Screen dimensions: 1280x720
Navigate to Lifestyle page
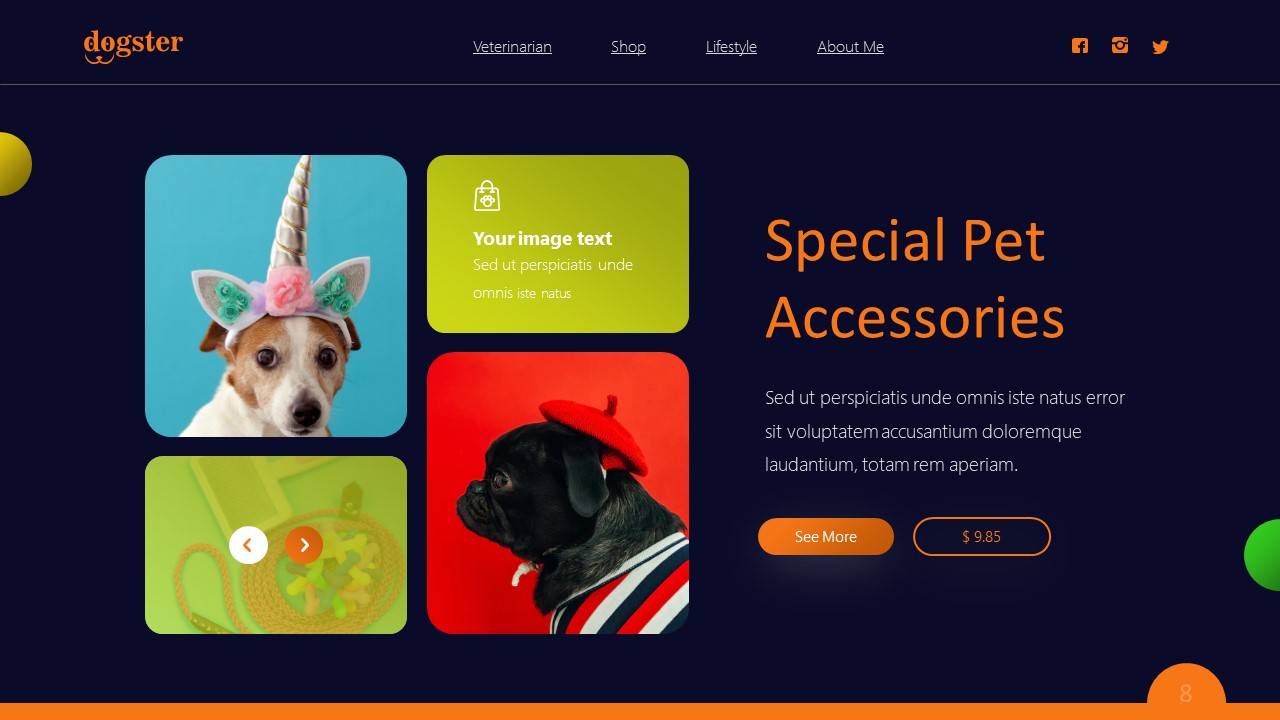(731, 47)
